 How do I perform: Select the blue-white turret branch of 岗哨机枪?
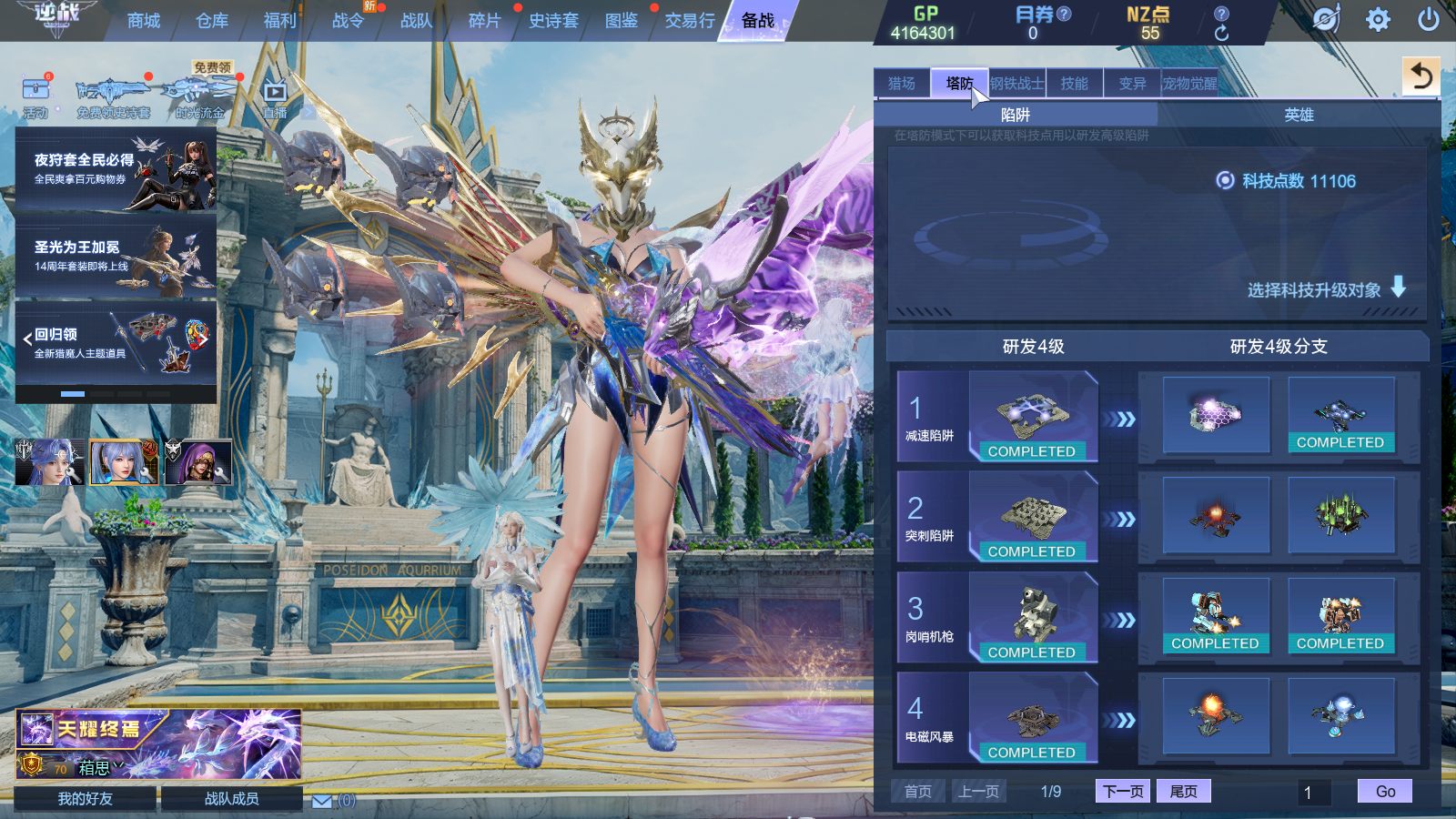(x=1216, y=616)
